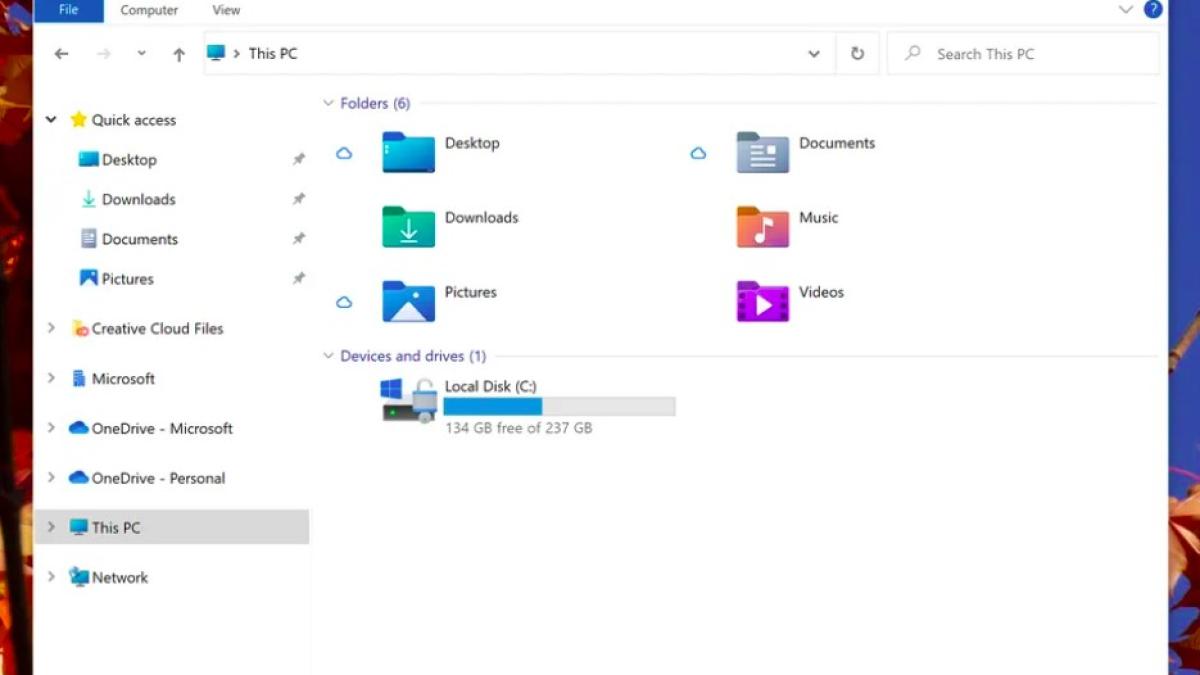Select Network in the sidebar
This screenshot has width=1200, height=675.
point(121,577)
